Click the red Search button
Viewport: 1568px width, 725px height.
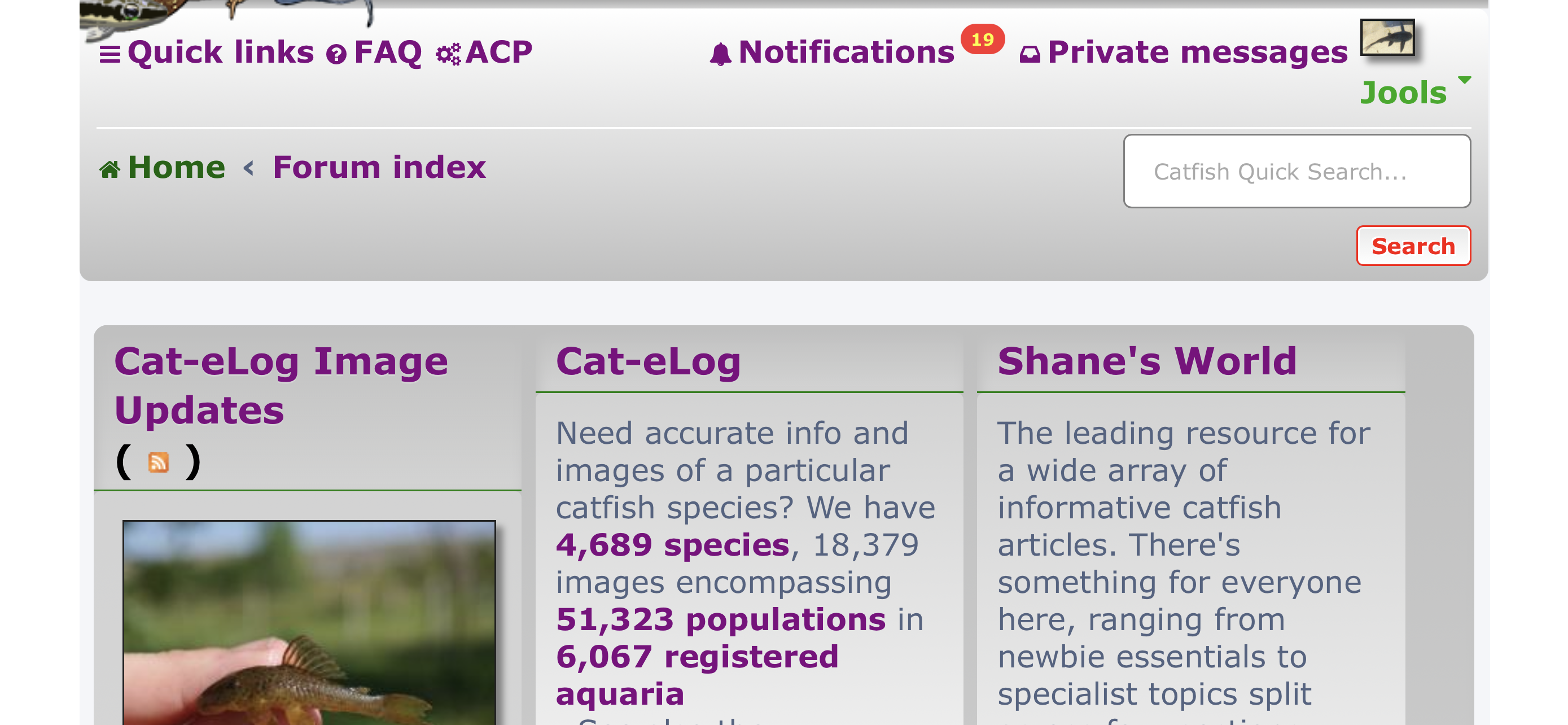[1413, 246]
